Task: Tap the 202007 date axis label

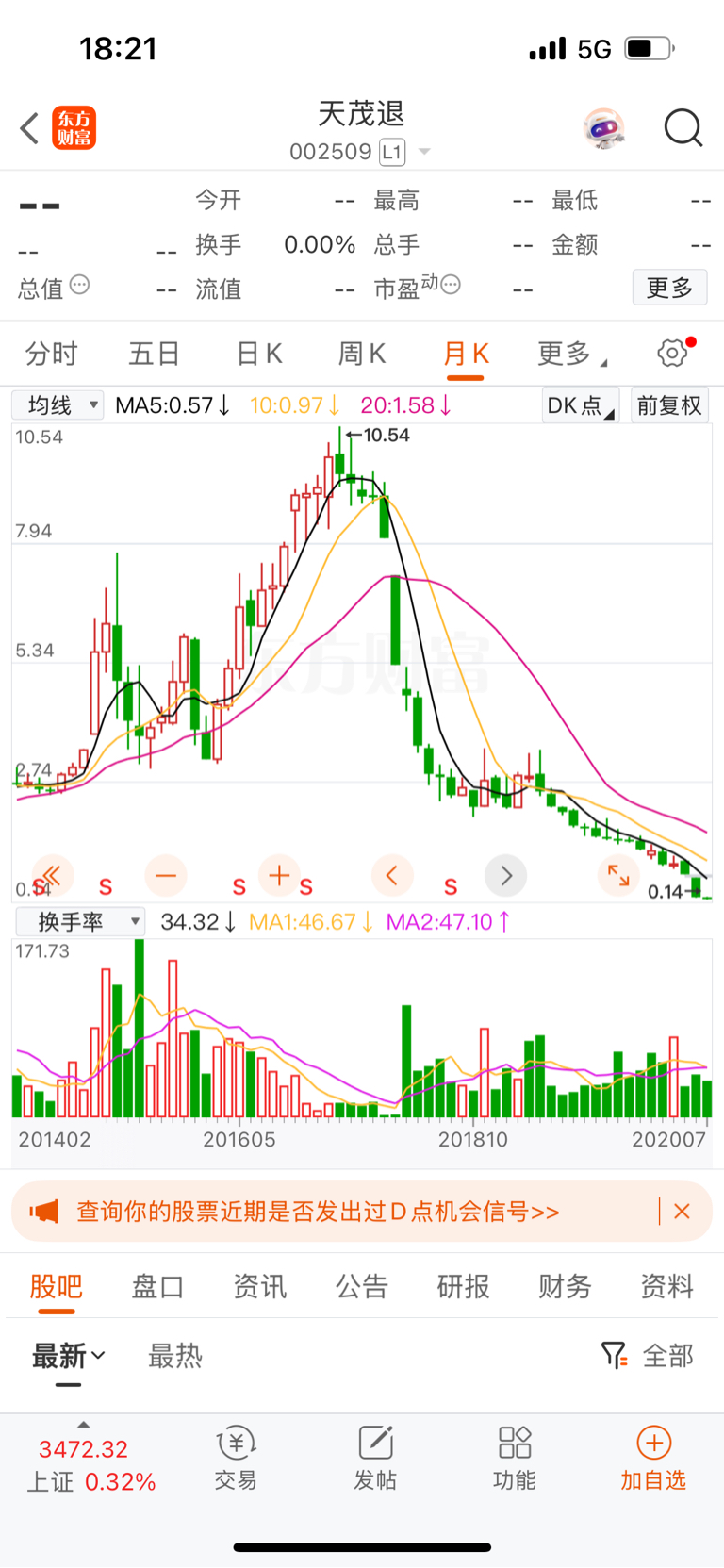Action: (669, 1139)
